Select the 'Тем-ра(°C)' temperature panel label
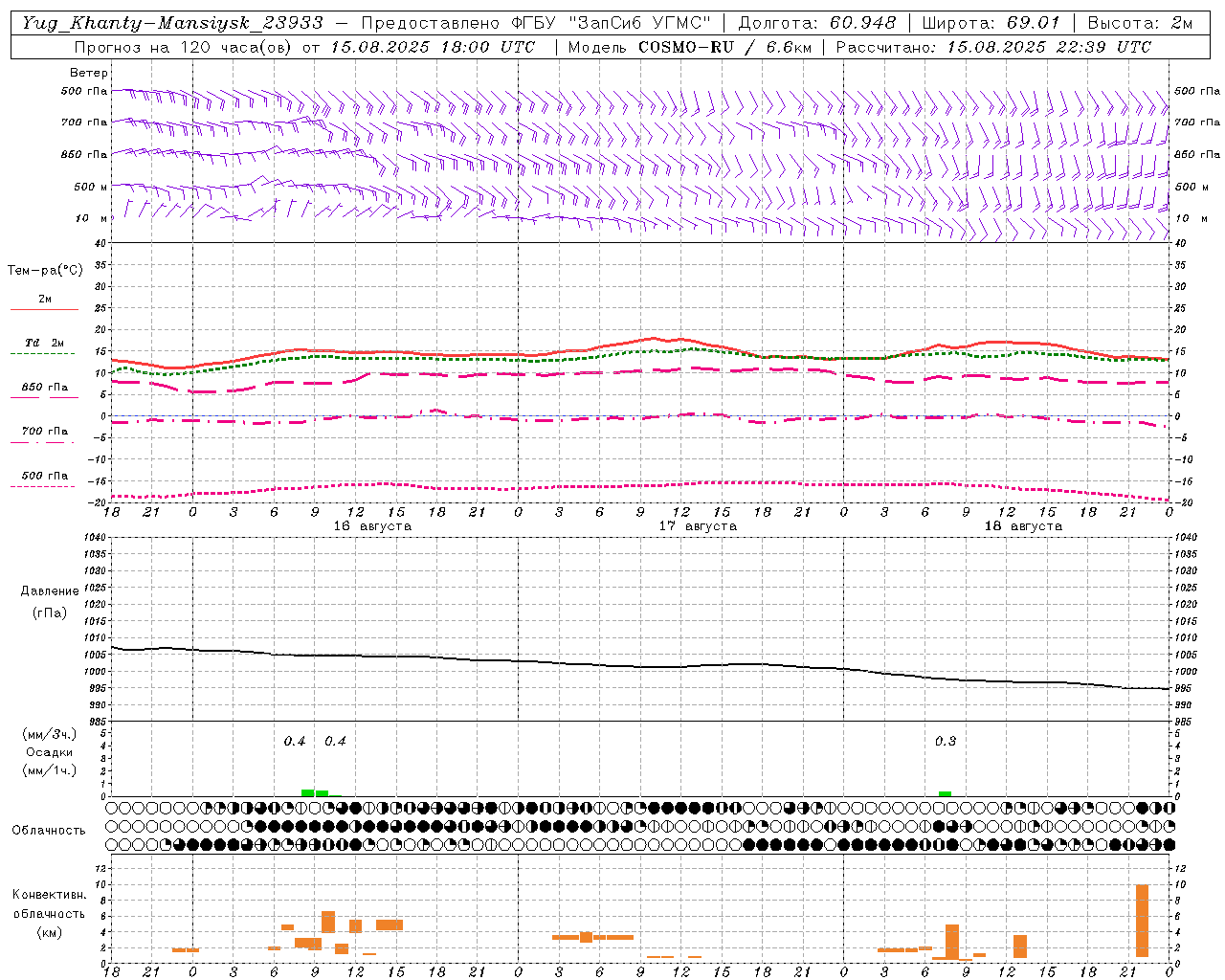Image resolution: width=1225 pixels, height=980 pixels. click(x=45, y=271)
